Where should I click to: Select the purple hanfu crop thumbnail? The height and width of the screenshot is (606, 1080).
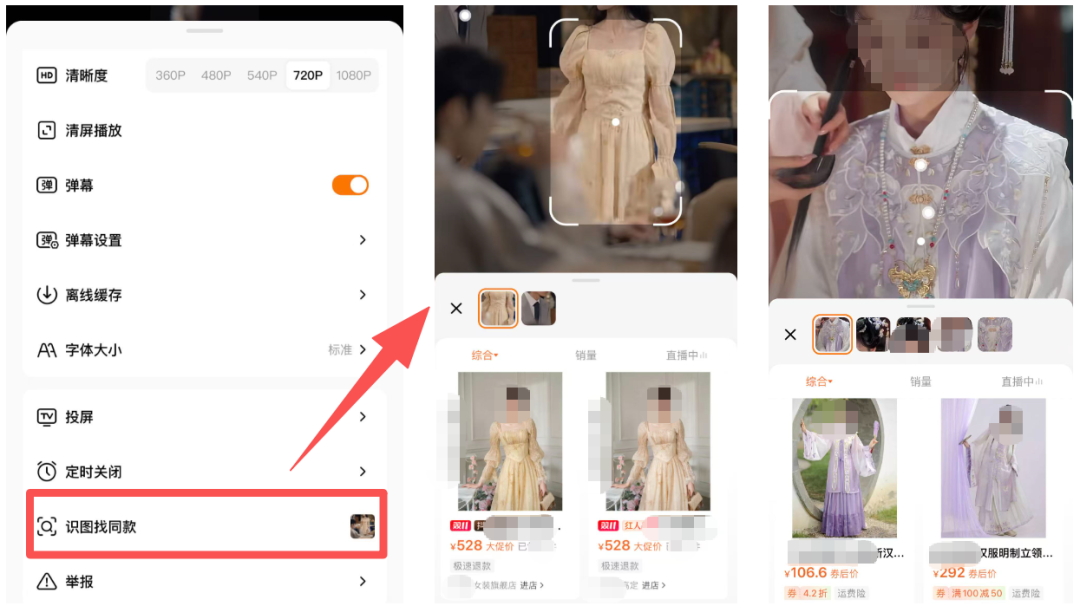(x=832, y=335)
